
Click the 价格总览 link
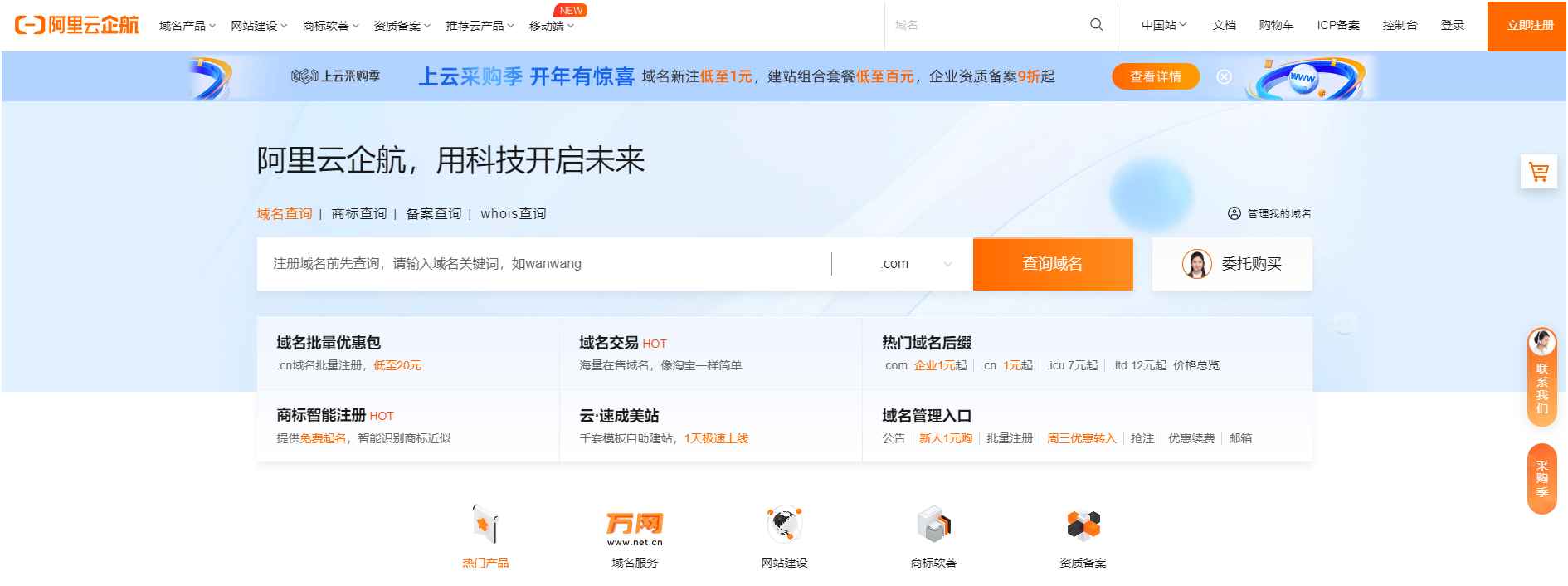click(x=1196, y=365)
